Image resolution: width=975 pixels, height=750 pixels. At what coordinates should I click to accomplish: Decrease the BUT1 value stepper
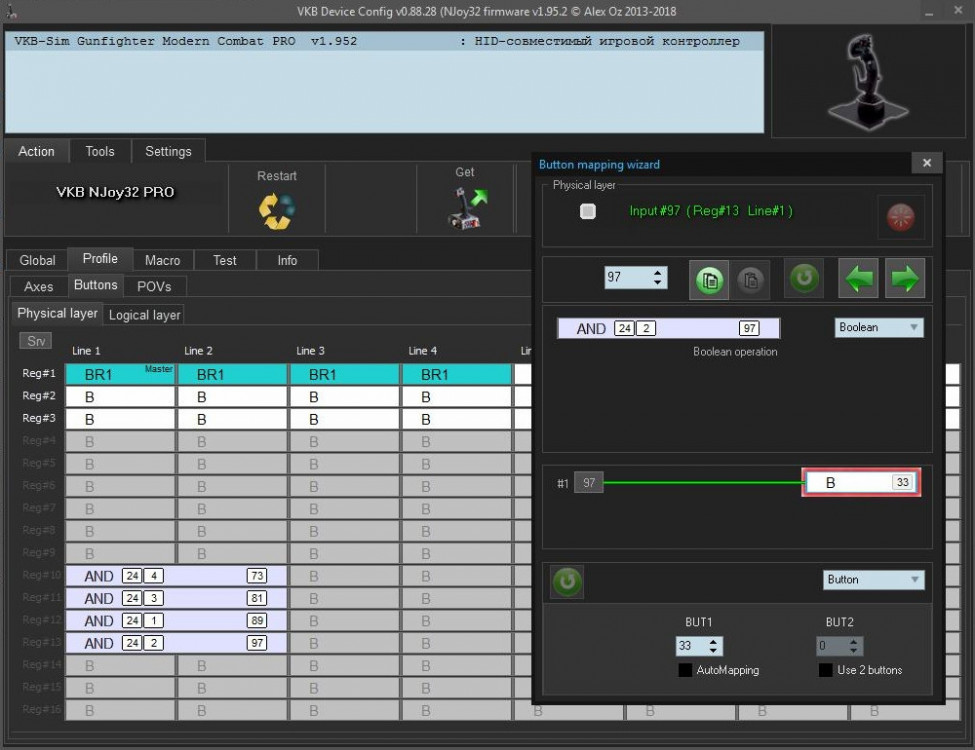tap(713, 651)
